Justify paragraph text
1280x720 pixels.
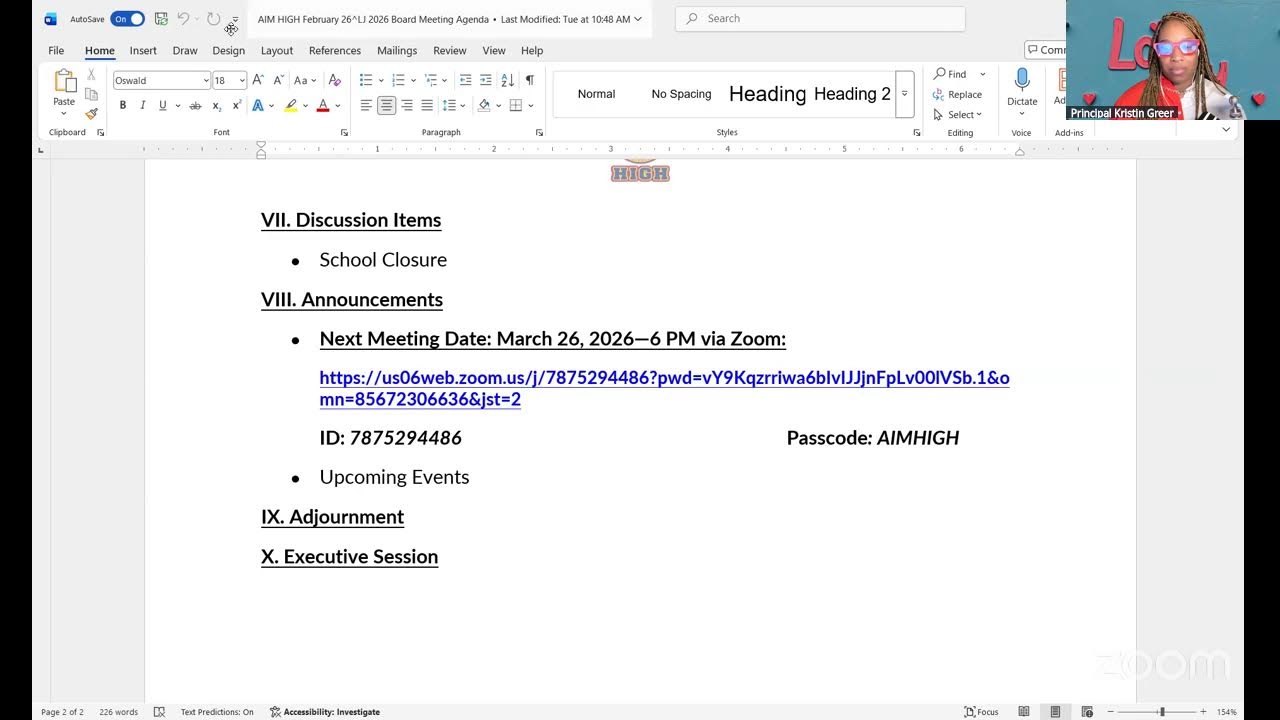pyautogui.click(x=427, y=105)
